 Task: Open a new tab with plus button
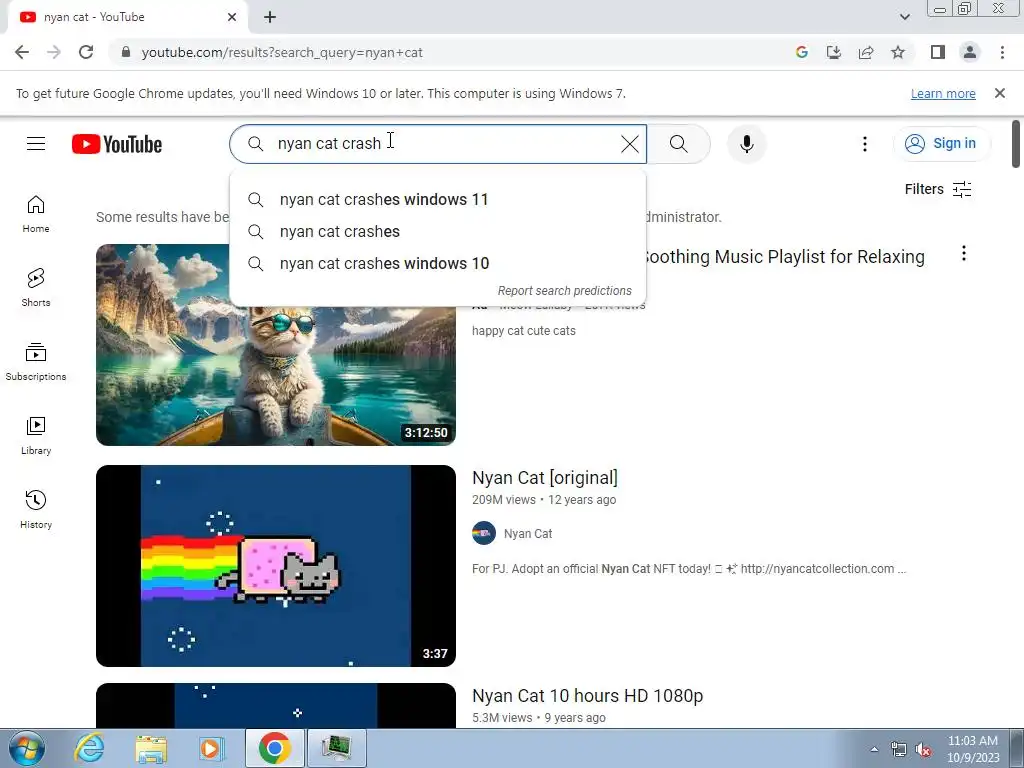click(x=270, y=18)
